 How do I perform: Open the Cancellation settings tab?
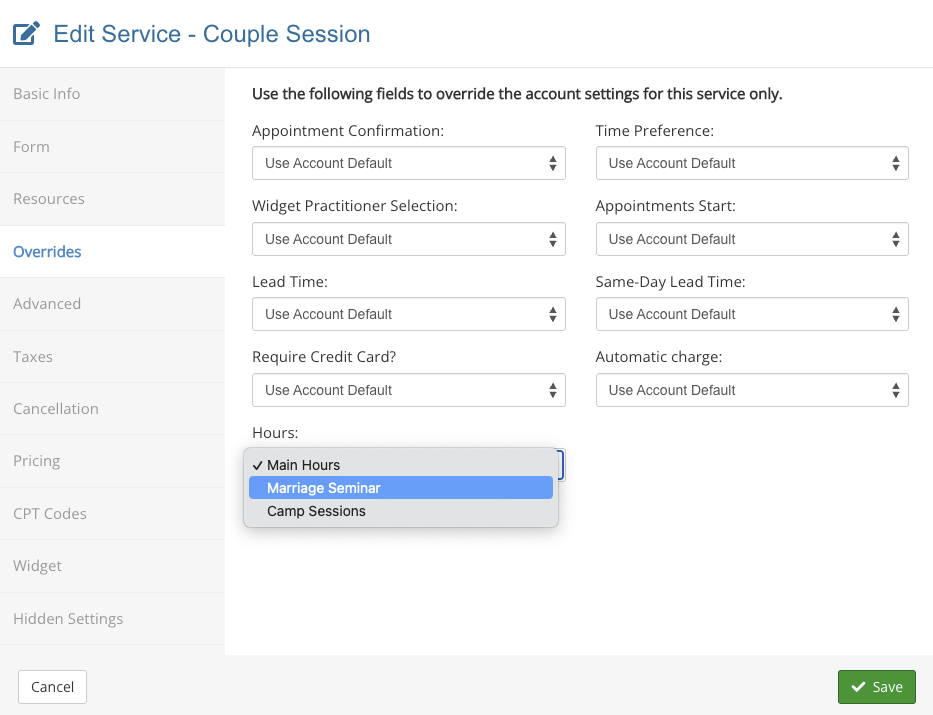click(56, 409)
